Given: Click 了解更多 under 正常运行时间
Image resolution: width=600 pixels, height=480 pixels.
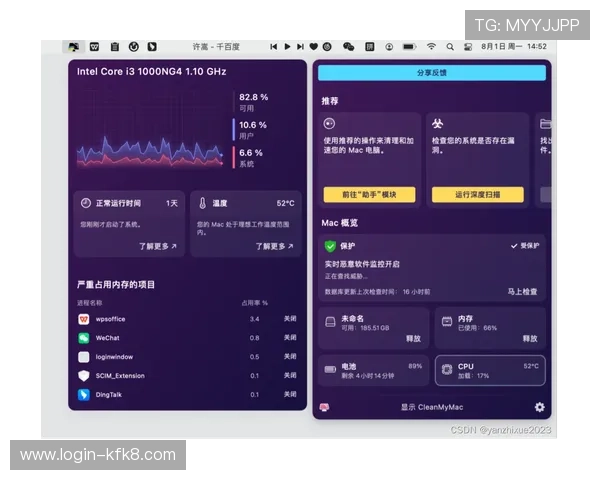Looking at the screenshot, I should click(x=158, y=246).
